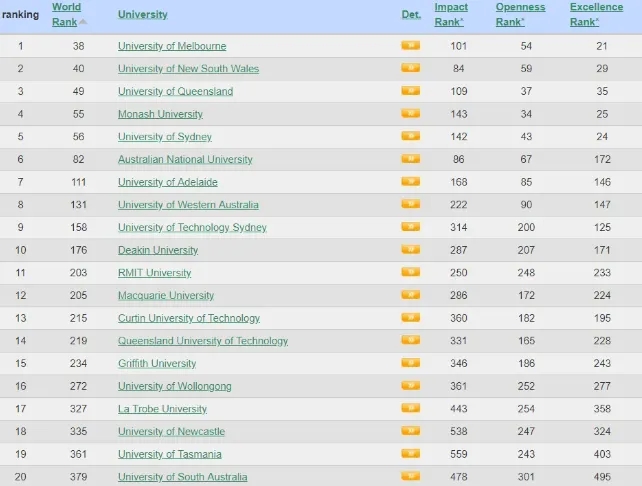Sort by Impact Rank column header

pyautogui.click(x=451, y=14)
